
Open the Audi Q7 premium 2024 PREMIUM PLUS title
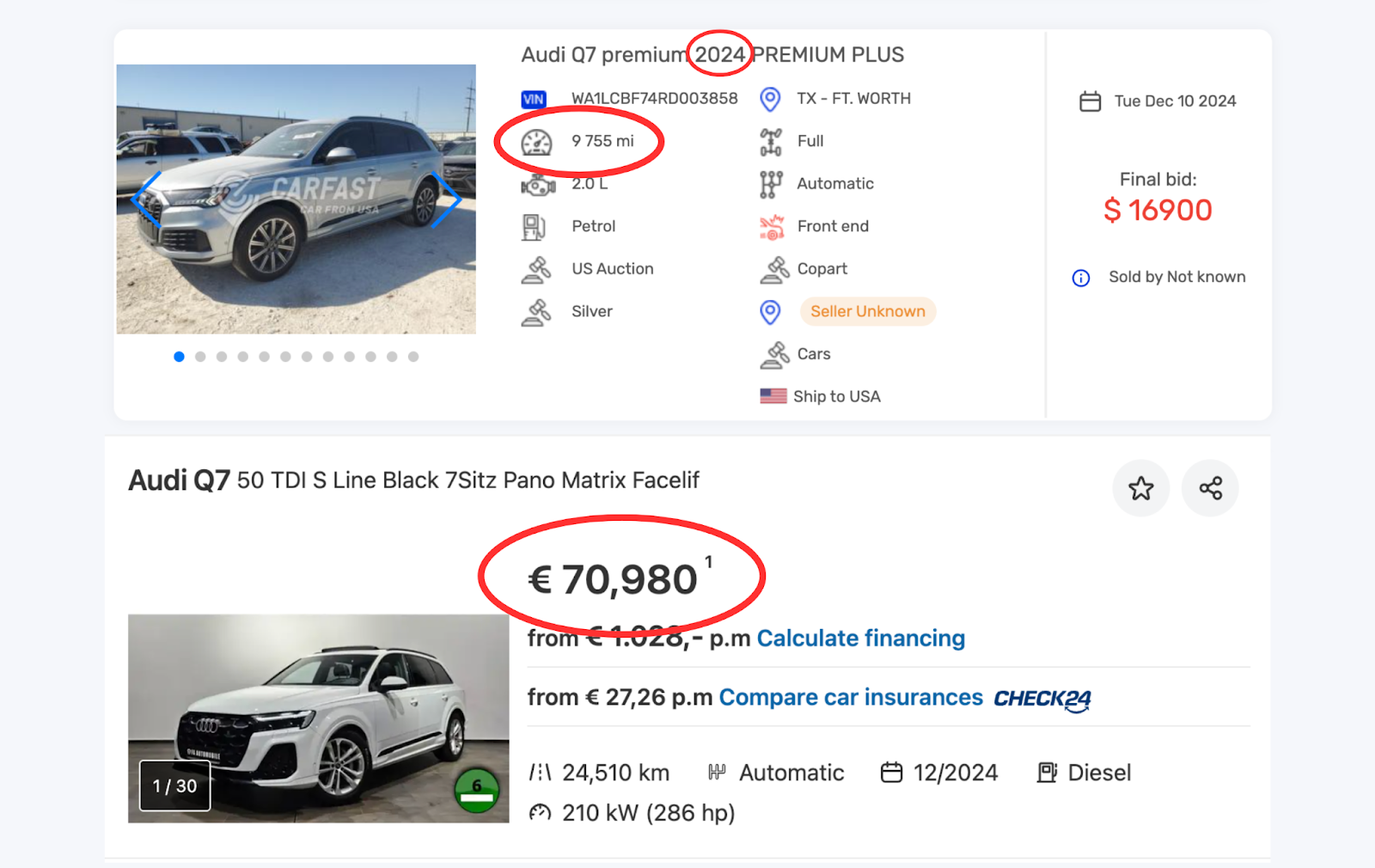point(712,55)
